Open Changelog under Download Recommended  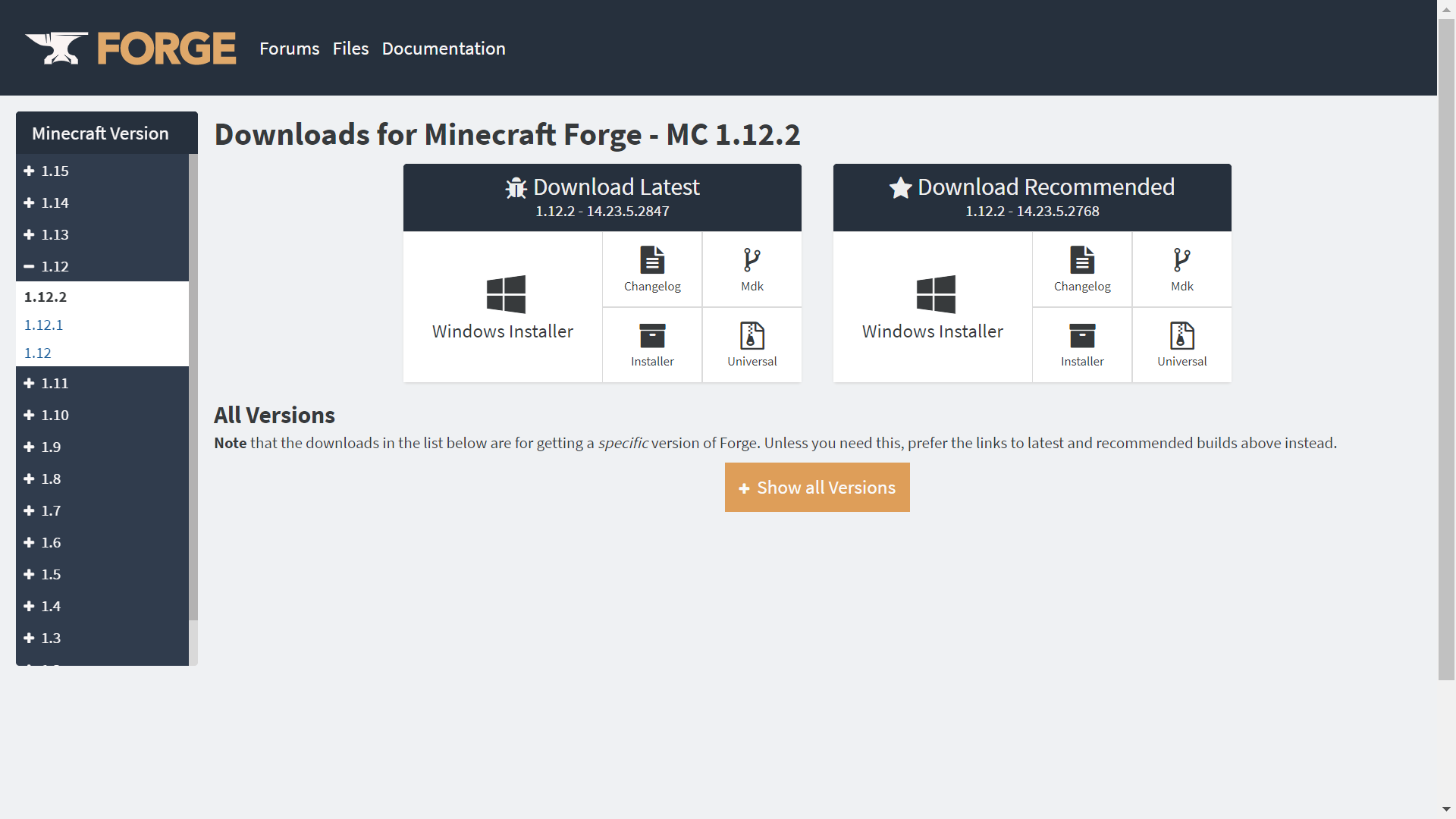pos(1082,269)
